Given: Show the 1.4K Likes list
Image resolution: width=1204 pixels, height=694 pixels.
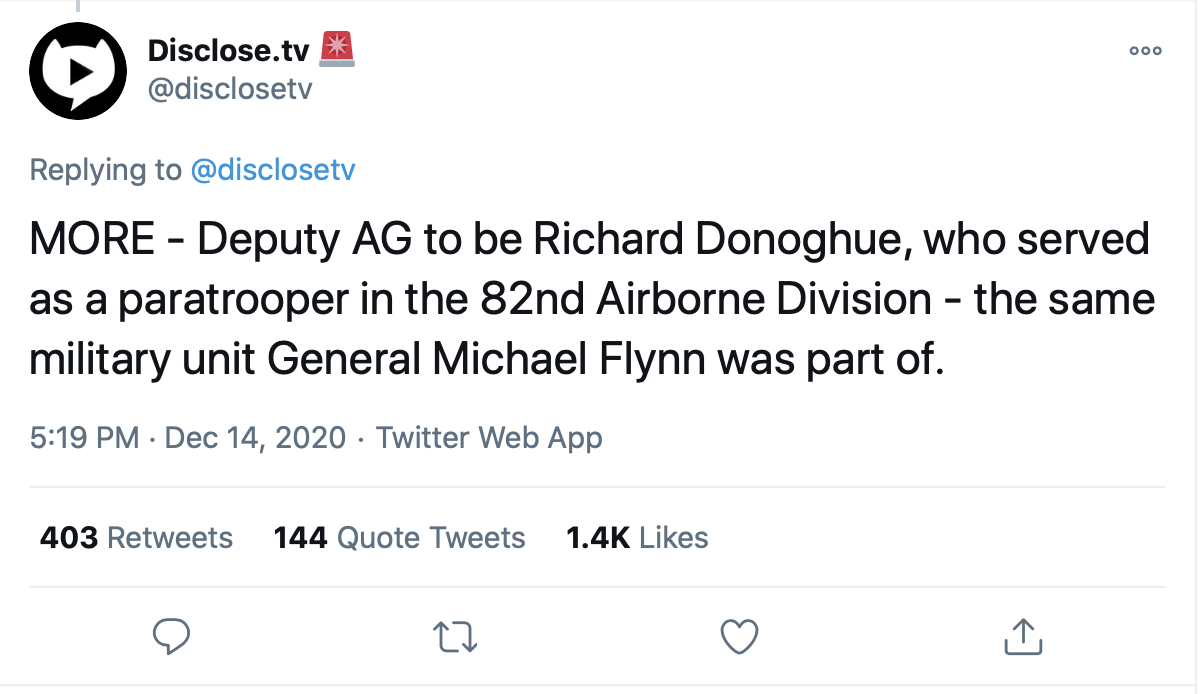Looking at the screenshot, I should coord(637,537).
